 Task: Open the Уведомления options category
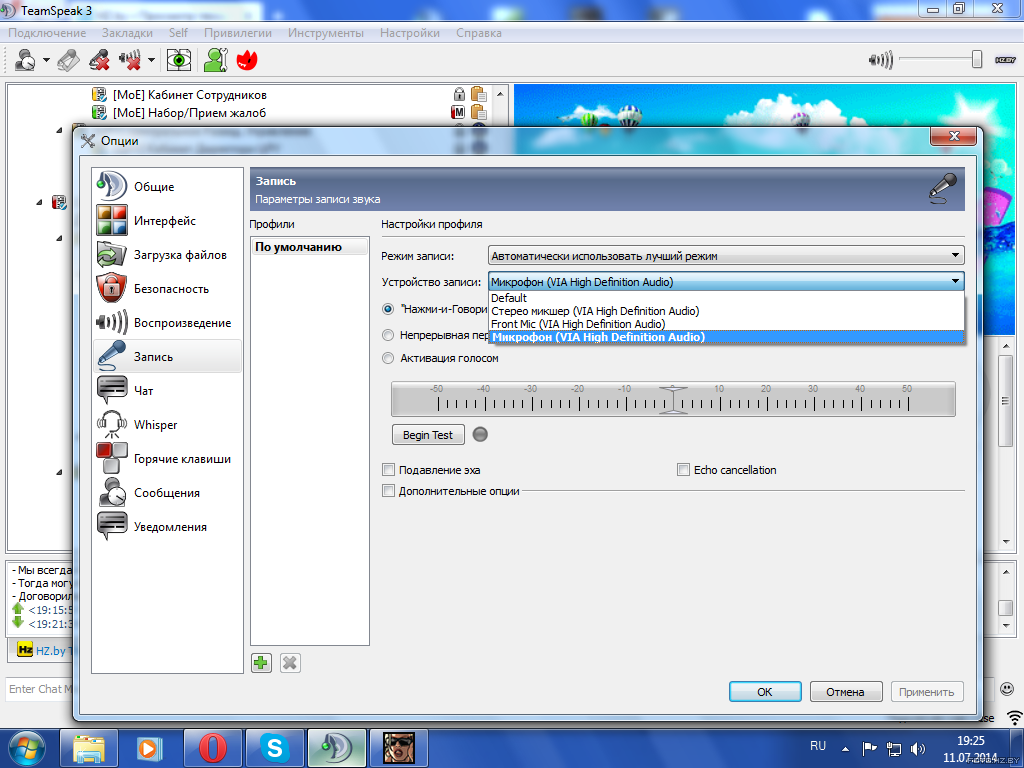[x=167, y=526]
